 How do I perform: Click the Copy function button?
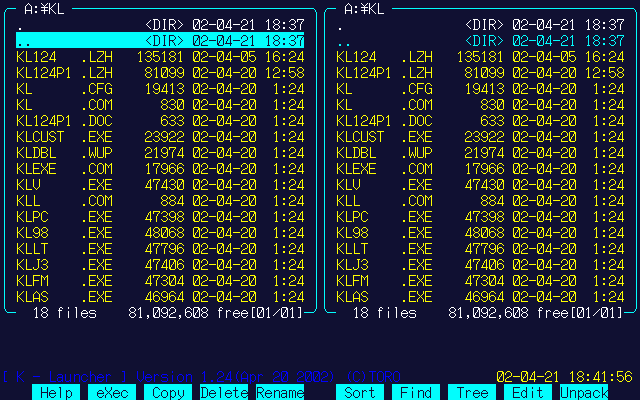tap(167, 393)
